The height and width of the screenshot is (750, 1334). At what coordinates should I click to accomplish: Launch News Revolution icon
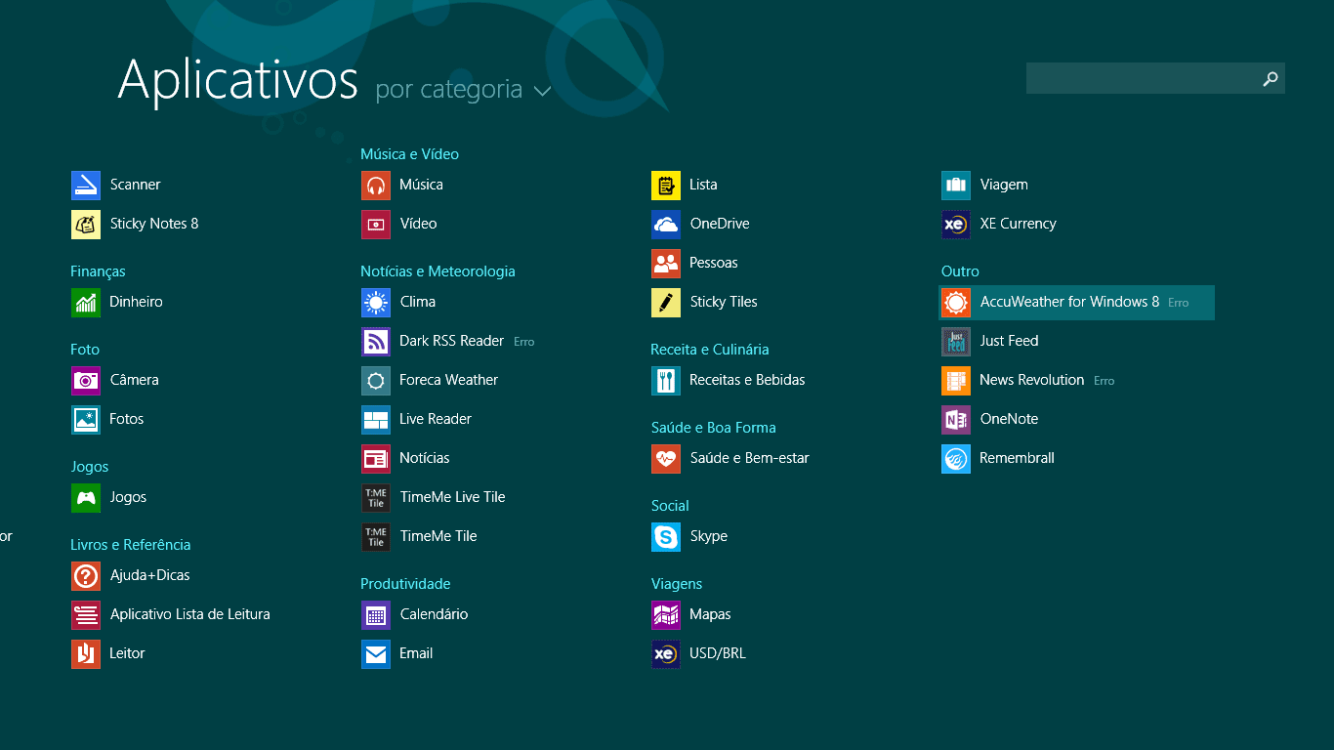(x=956, y=380)
